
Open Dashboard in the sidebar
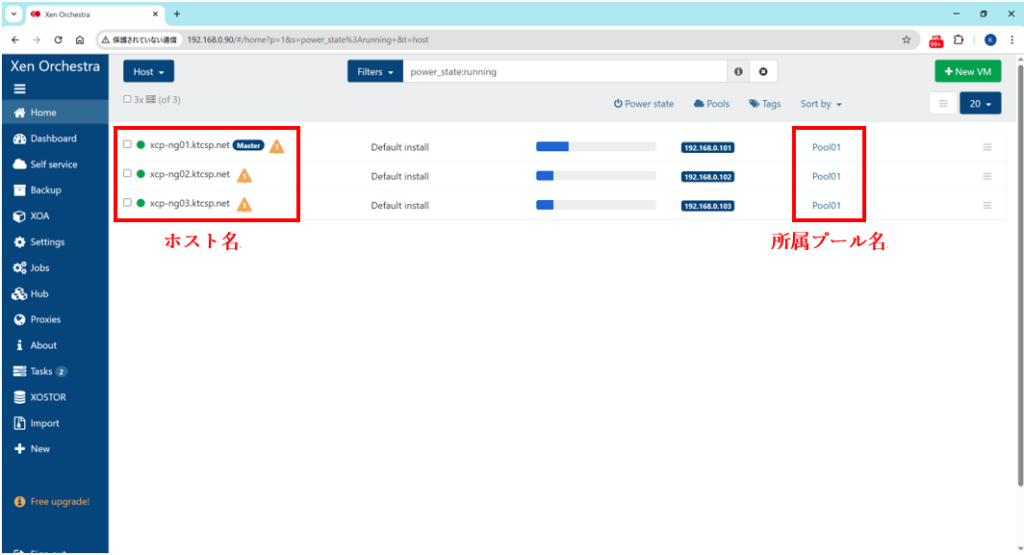[x=52, y=139]
